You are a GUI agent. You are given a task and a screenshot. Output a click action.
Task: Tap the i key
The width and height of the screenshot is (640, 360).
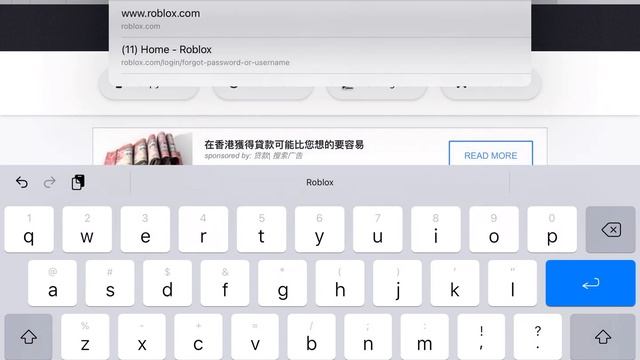(x=436, y=229)
